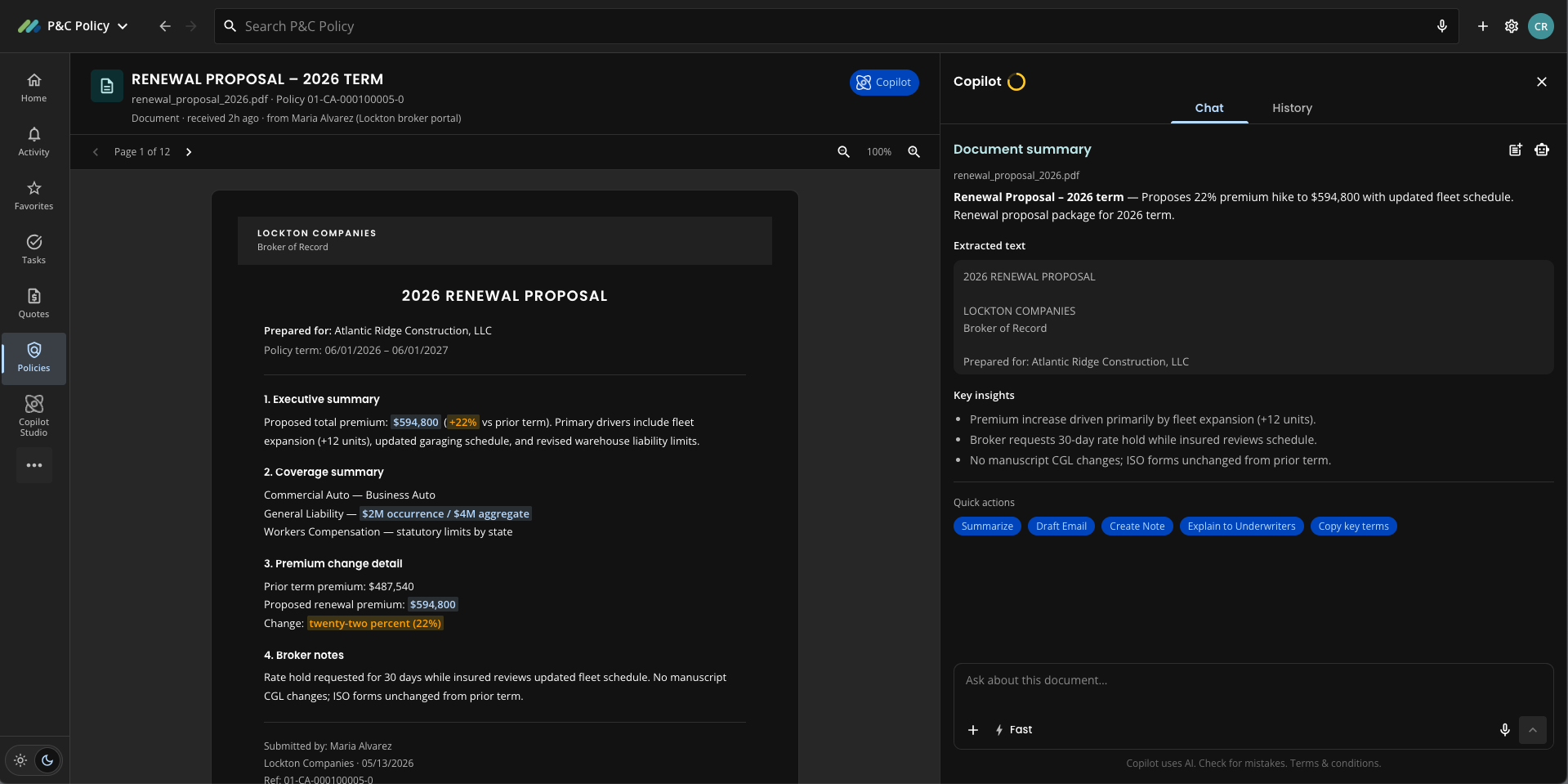The width and height of the screenshot is (1568, 784).
Task: Switch to the History tab
Action: tap(1292, 109)
